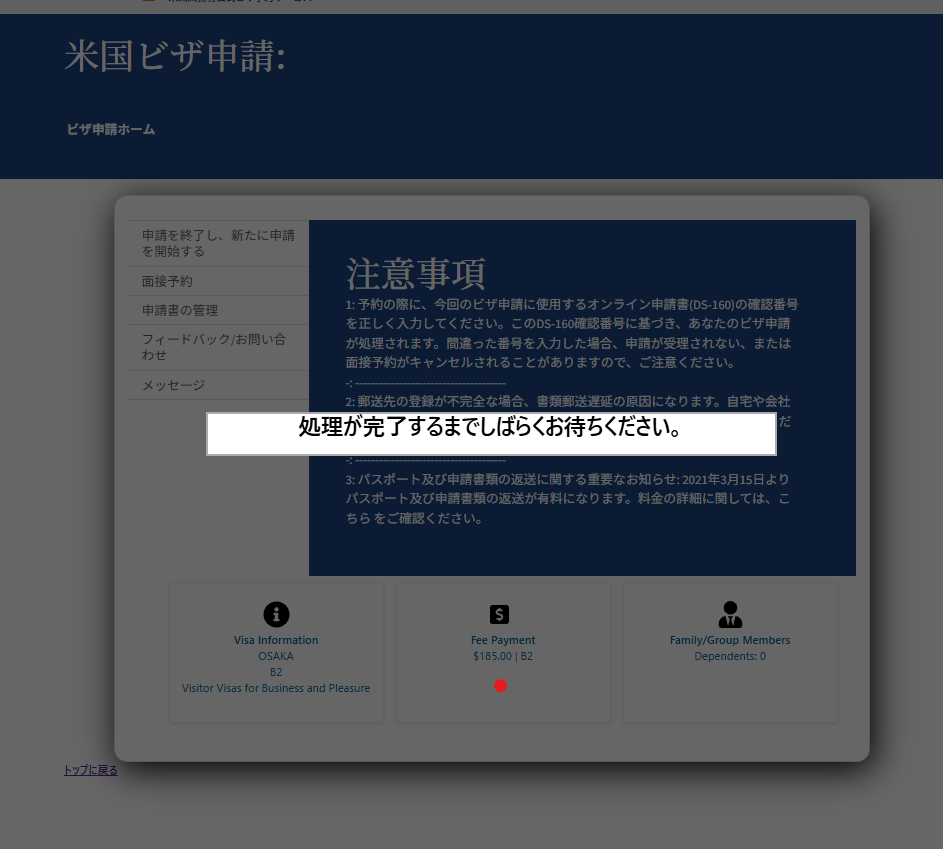This screenshot has height=849, width=943.
Task: Click the Visa Information title link
Action: click(x=276, y=640)
